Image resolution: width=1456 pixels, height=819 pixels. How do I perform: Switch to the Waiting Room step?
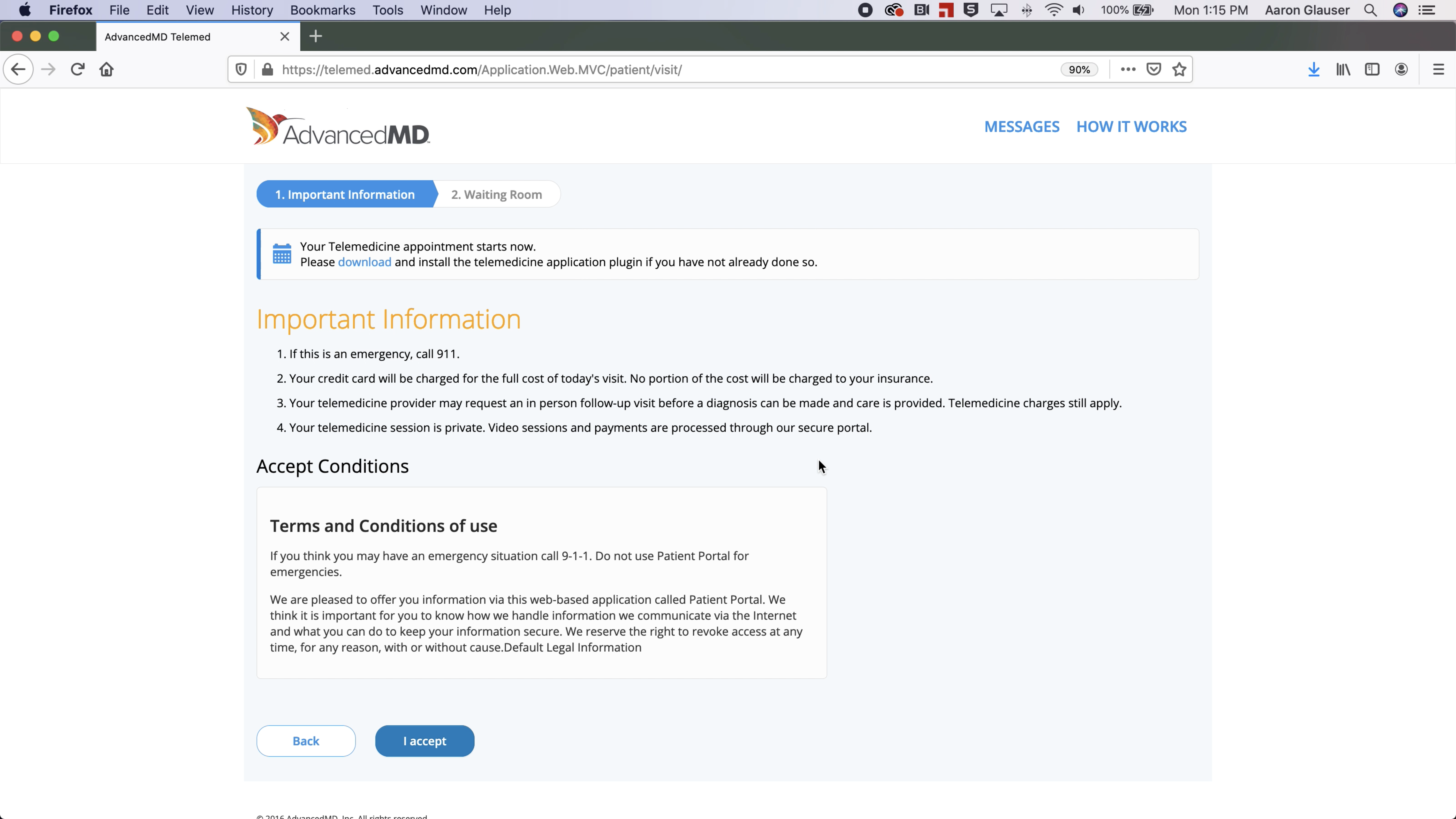[496, 194]
